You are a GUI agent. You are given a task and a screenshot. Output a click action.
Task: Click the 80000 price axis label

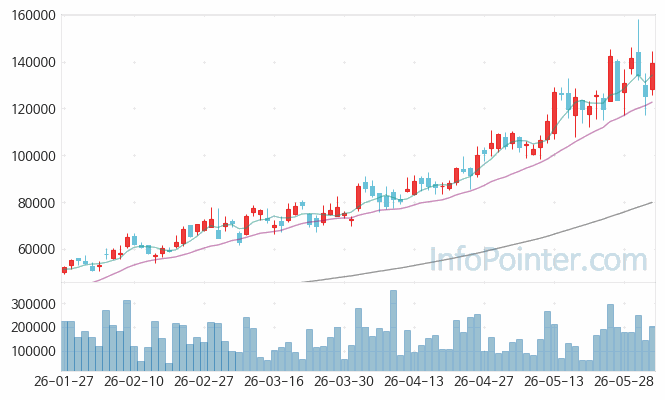[x=36, y=203]
